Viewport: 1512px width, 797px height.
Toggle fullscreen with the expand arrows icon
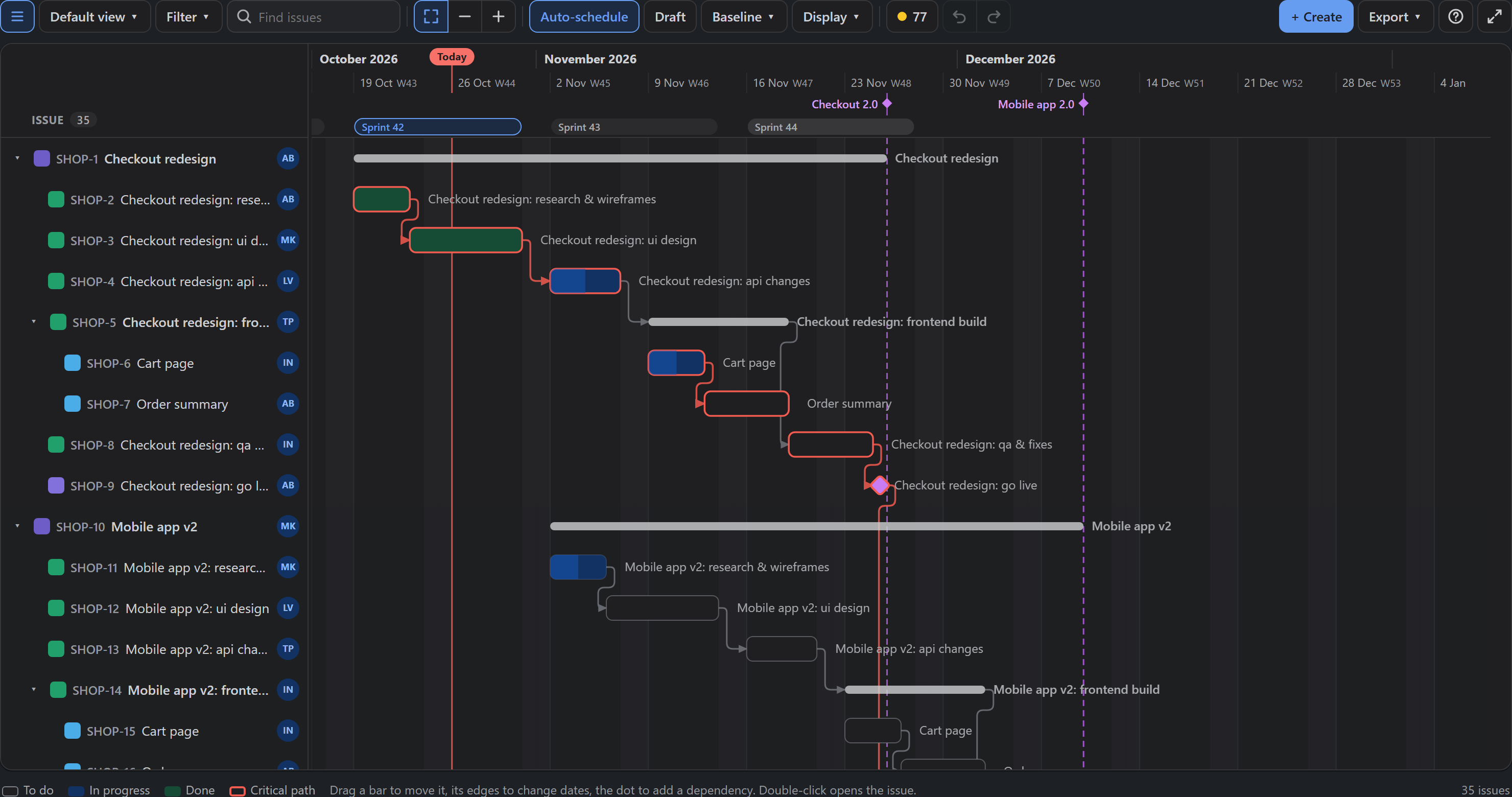(x=1494, y=16)
